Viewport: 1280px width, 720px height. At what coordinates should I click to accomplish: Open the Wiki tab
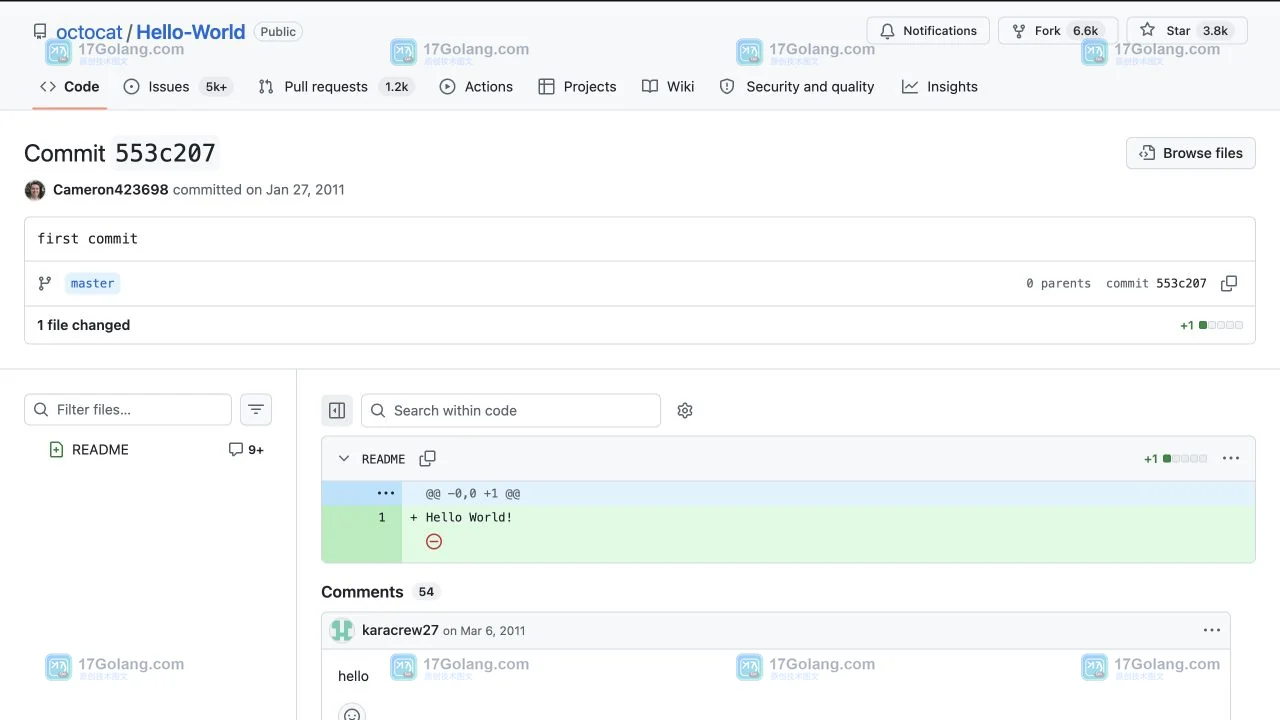668,87
